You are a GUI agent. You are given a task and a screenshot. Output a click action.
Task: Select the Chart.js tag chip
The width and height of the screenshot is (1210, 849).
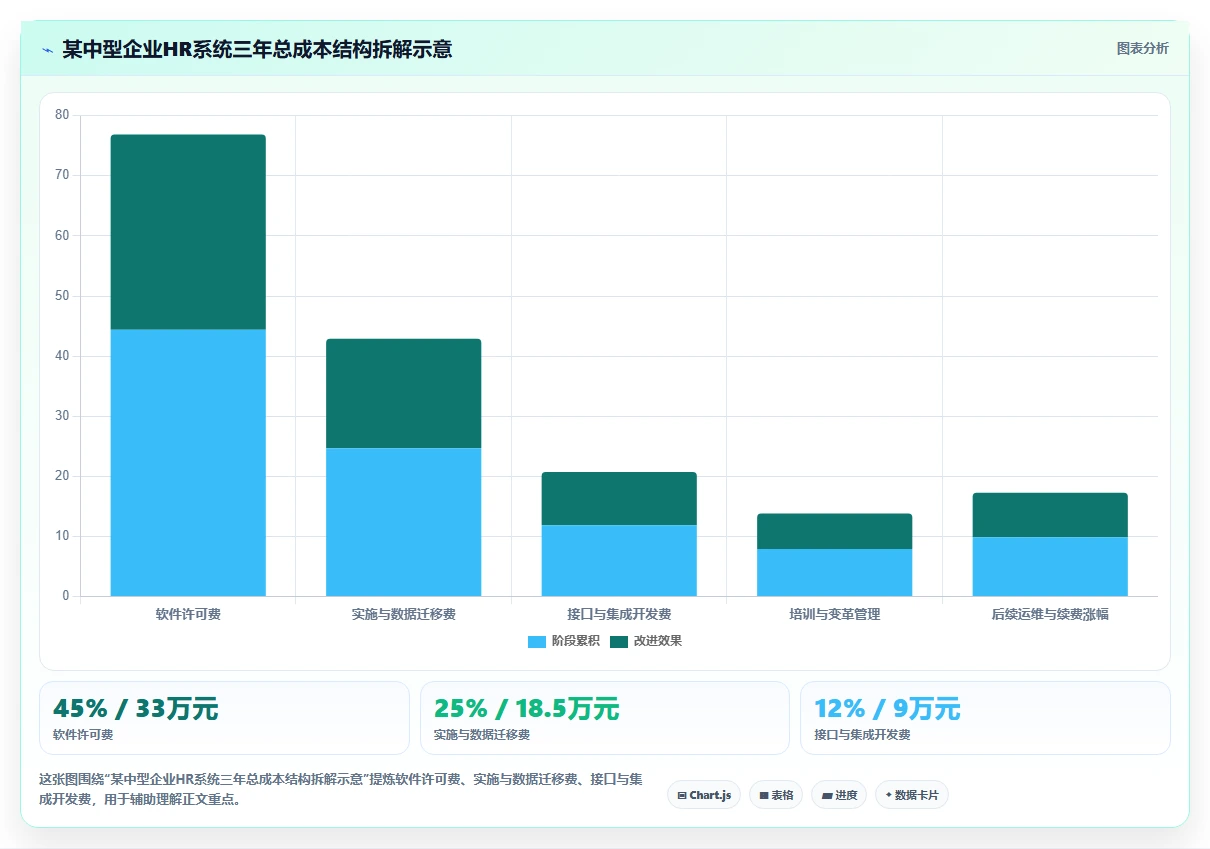click(704, 795)
